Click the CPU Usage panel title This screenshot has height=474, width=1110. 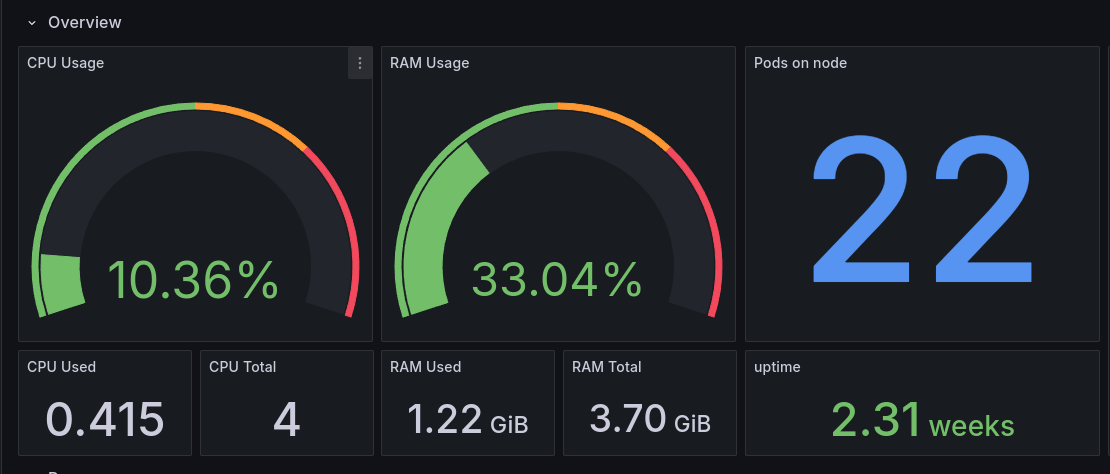click(66, 63)
